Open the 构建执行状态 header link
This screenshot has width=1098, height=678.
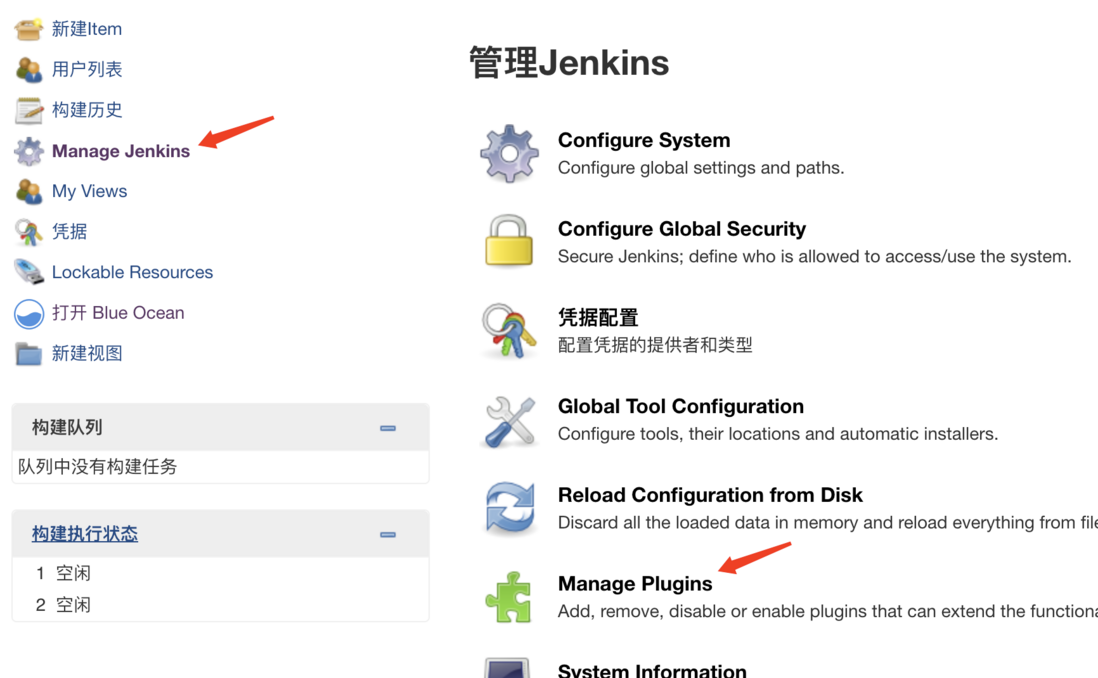click(x=85, y=534)
